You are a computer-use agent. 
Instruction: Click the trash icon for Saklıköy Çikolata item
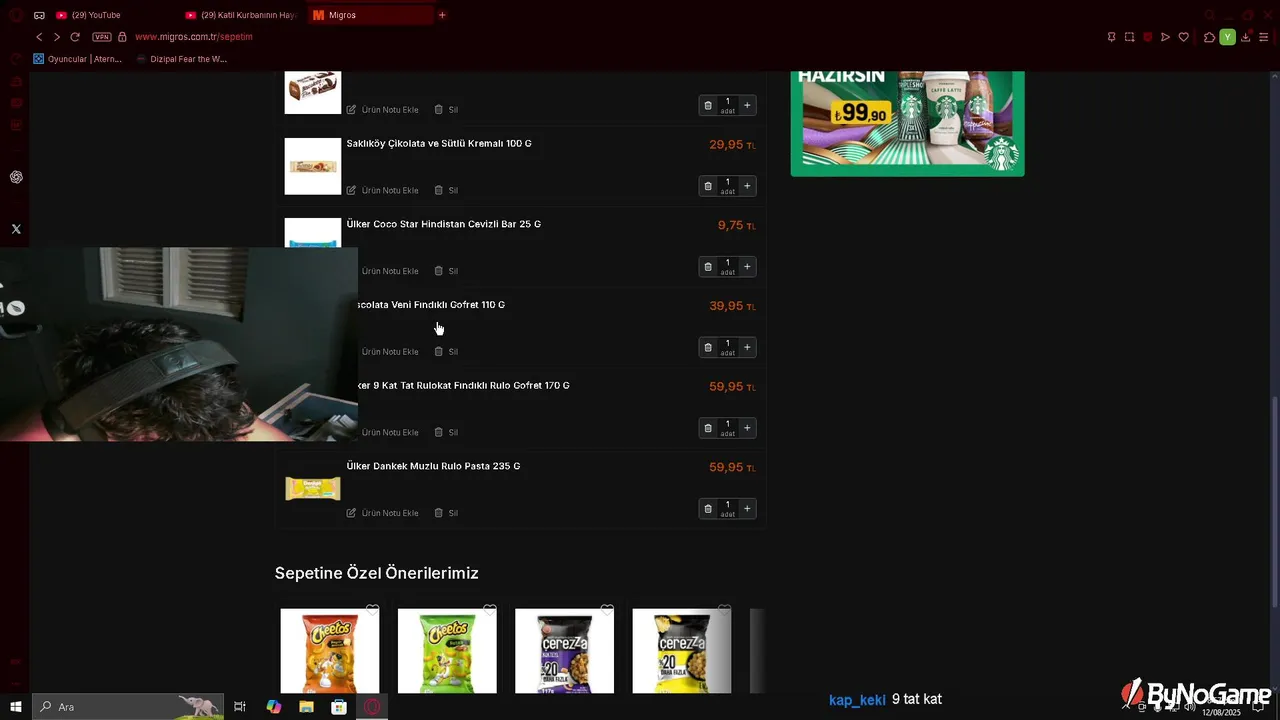[x=708, y=186]
